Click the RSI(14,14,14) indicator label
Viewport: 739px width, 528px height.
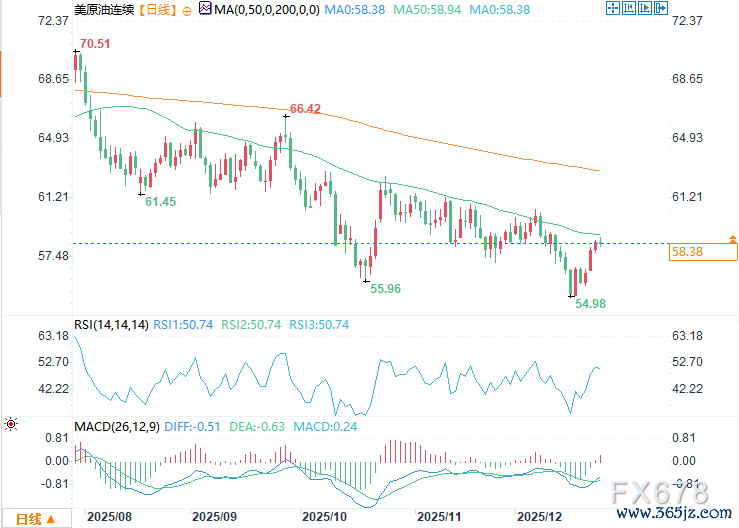click(x=112, y=325)
